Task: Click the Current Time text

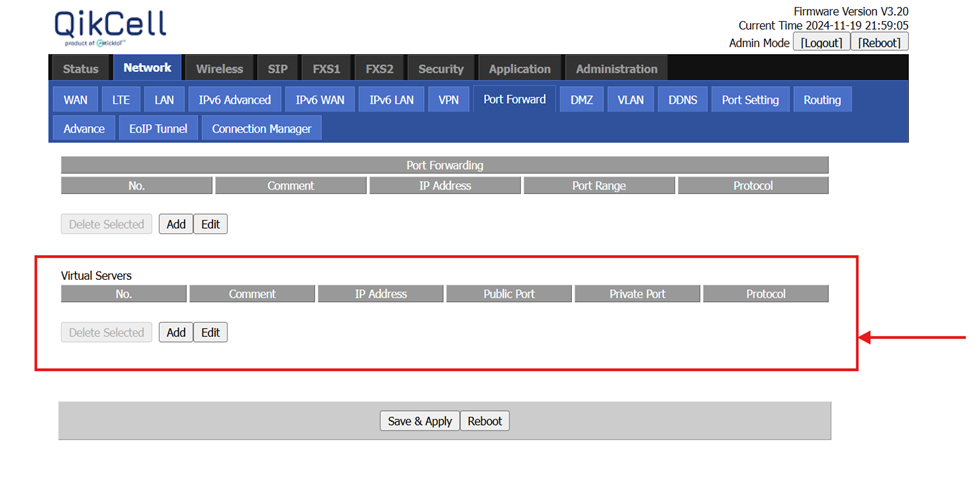Action: pos(823,25)
